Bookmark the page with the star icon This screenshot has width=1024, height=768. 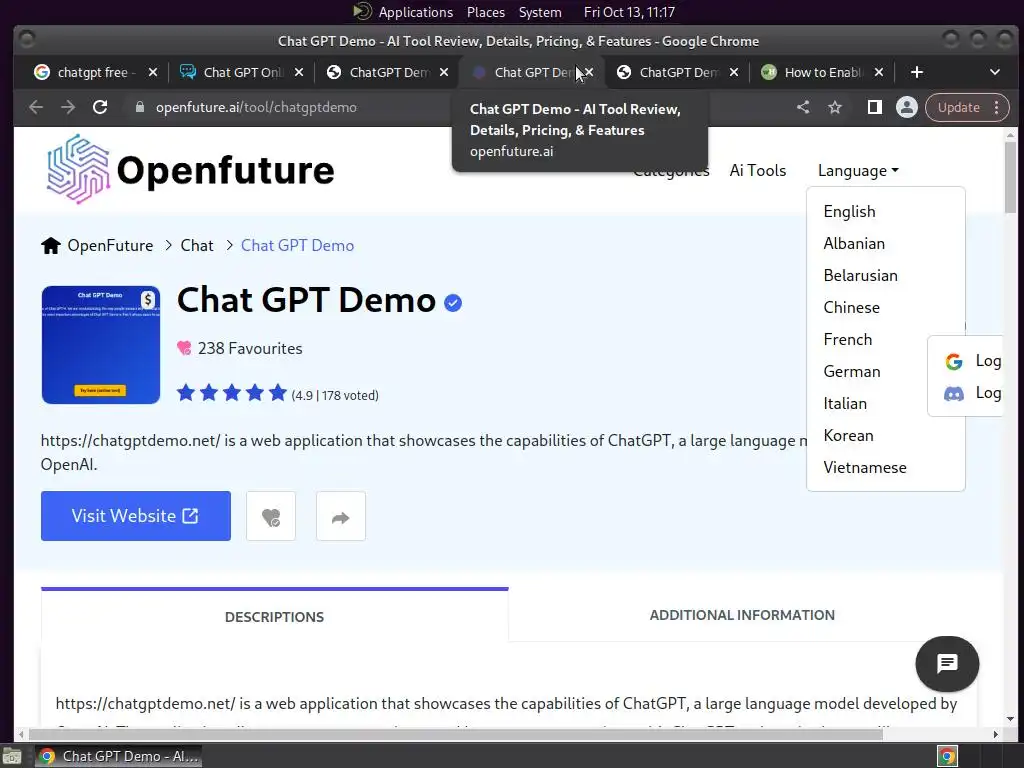click(835, 107)
